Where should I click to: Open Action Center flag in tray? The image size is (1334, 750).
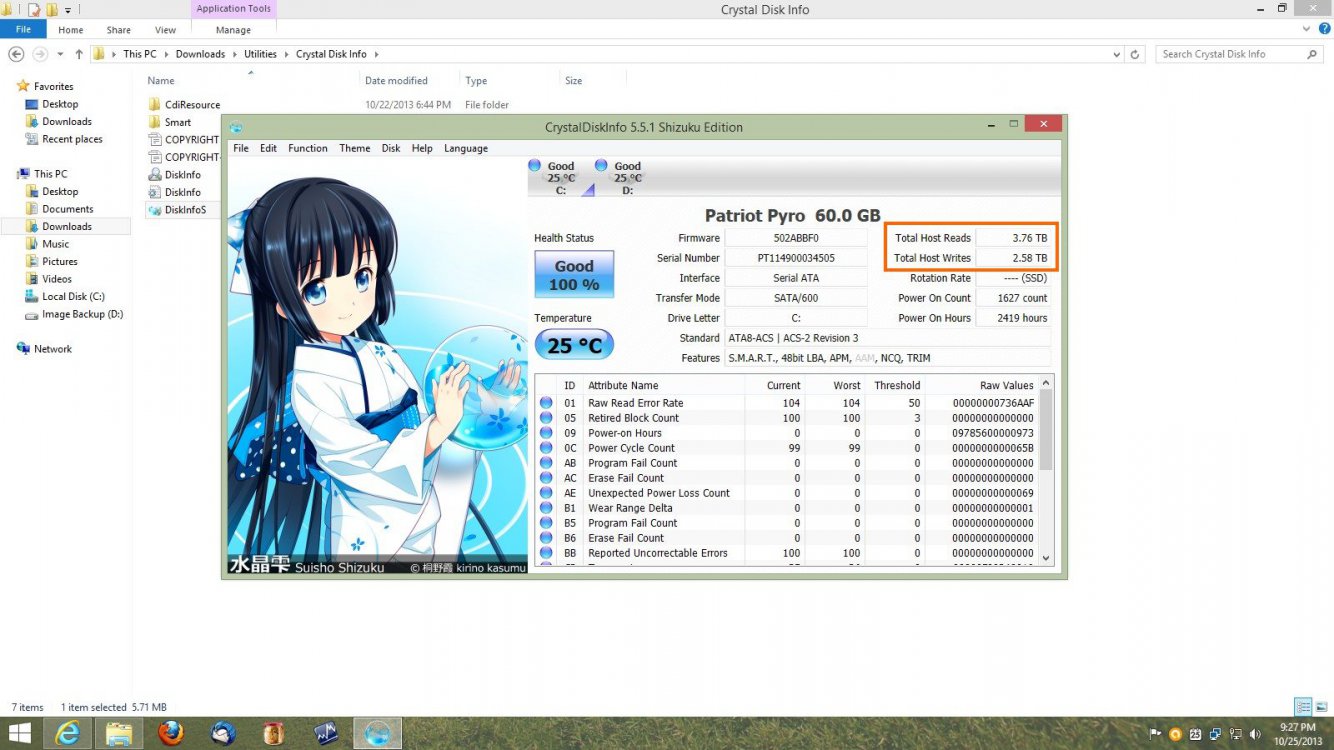click(1156, 733)
